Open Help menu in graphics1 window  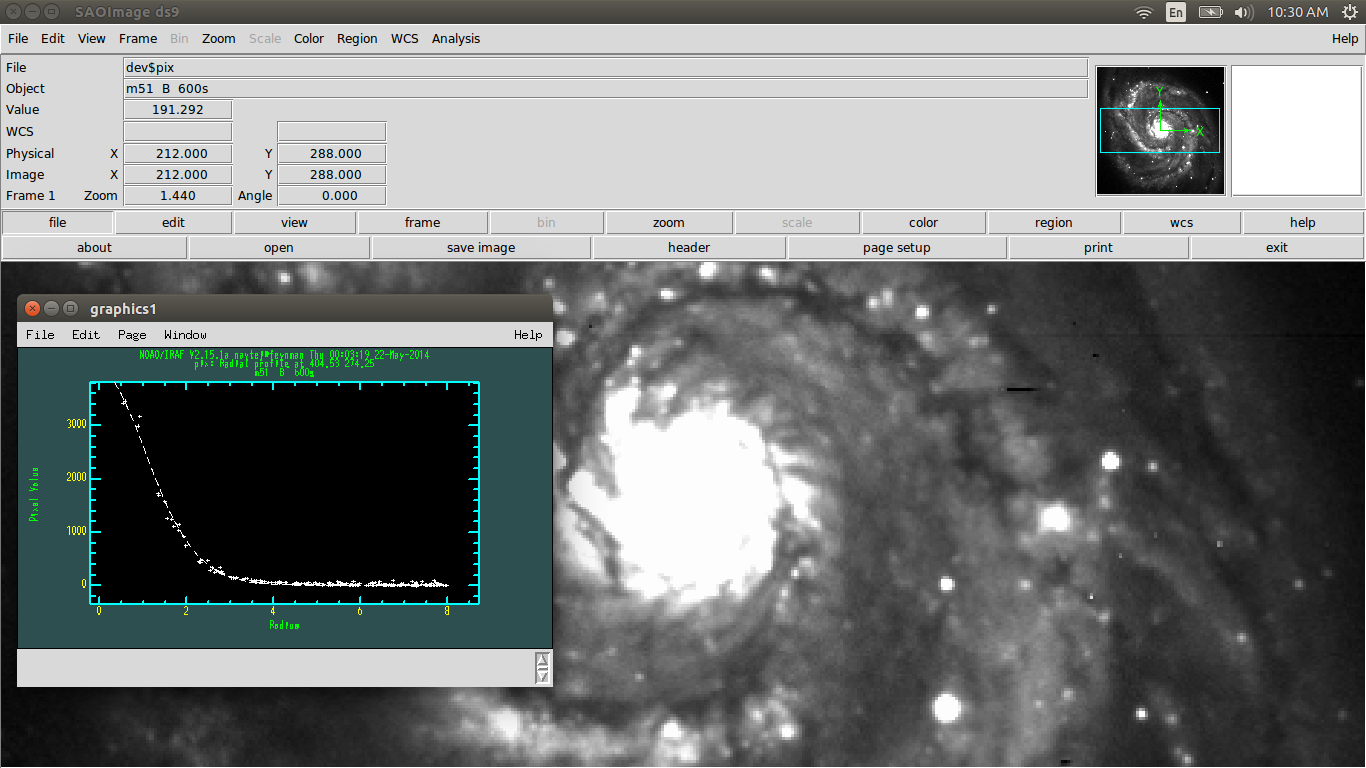coord(528,335)
